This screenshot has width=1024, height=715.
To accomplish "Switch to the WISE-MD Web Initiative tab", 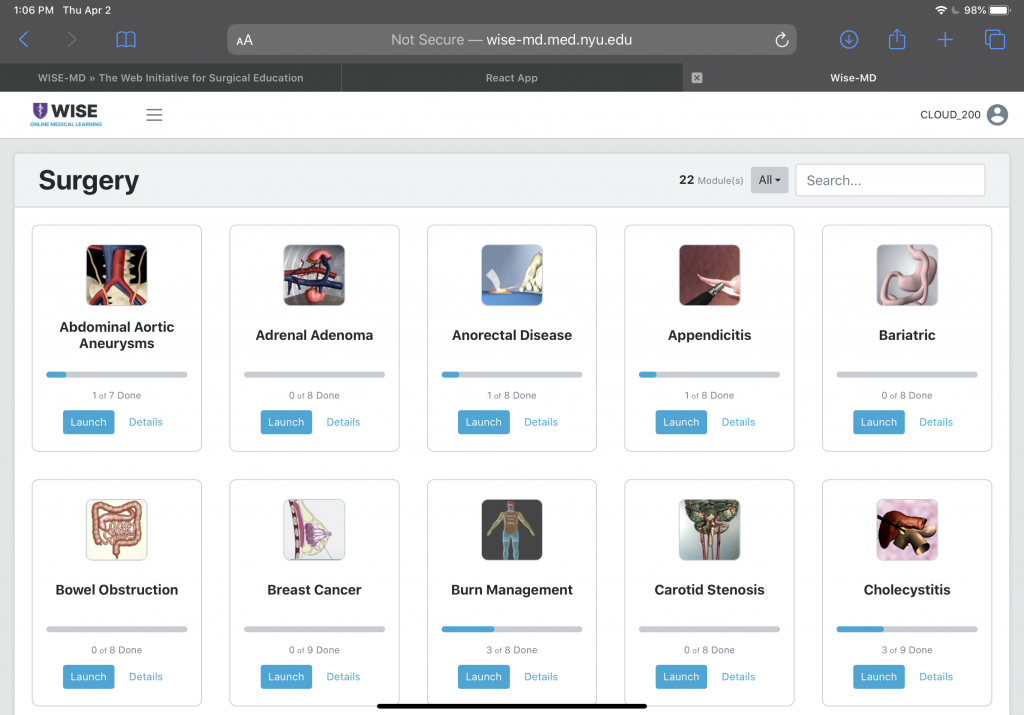I will [170, 78].
